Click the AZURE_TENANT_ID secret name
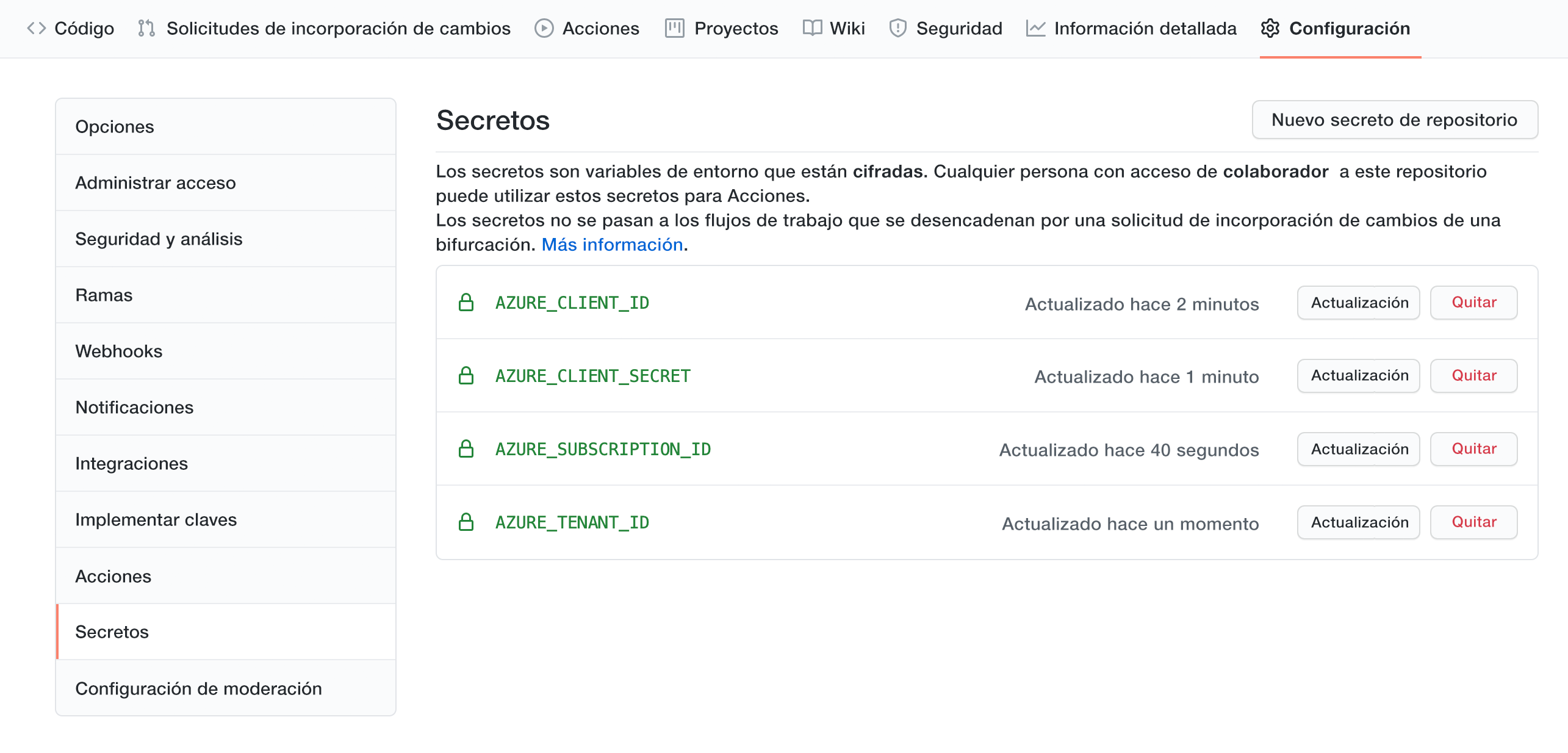The image size is (1568, 753). (572, 522)
